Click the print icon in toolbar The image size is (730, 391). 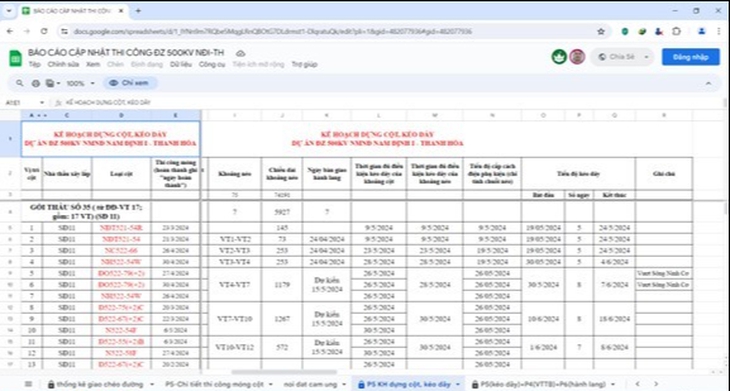[35, 83]
